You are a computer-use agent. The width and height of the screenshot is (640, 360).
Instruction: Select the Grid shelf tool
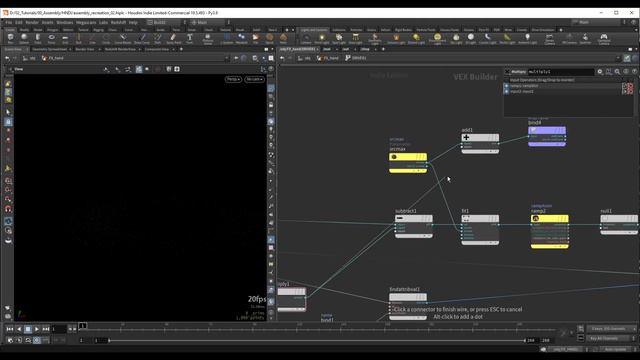(65, 39)
